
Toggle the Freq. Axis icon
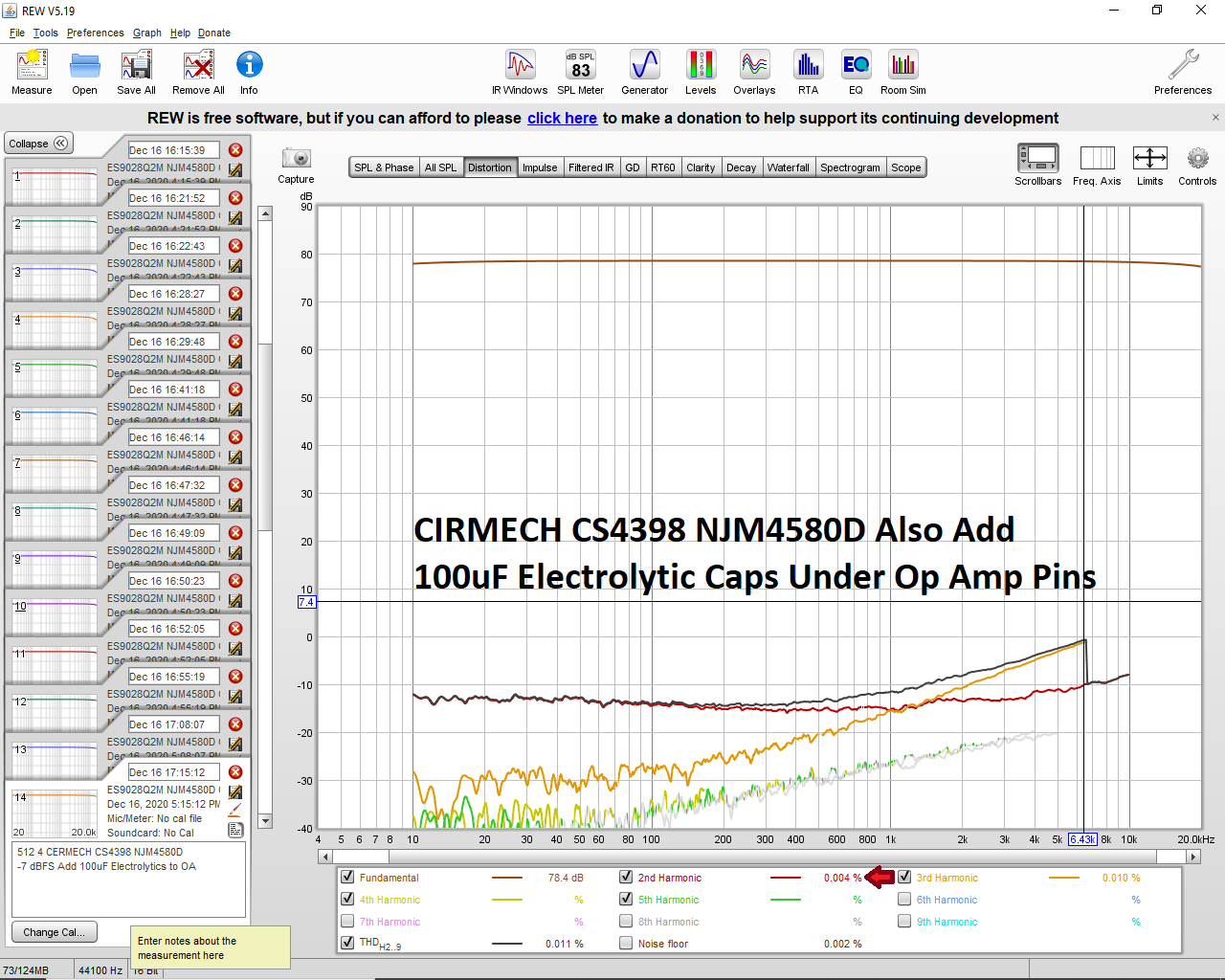[1097, 158]
